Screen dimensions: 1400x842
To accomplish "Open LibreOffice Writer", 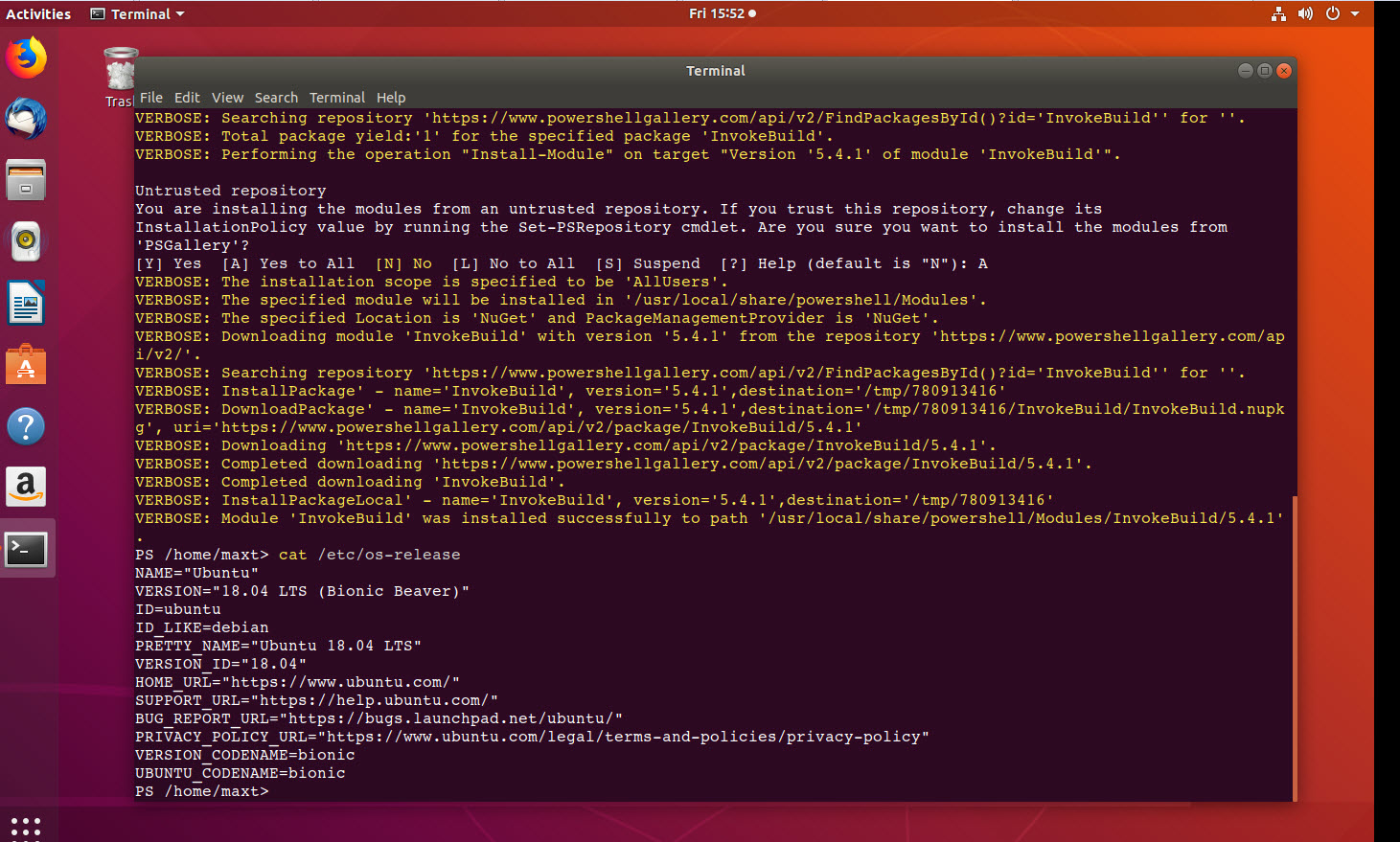I will (x=26, y=303).
